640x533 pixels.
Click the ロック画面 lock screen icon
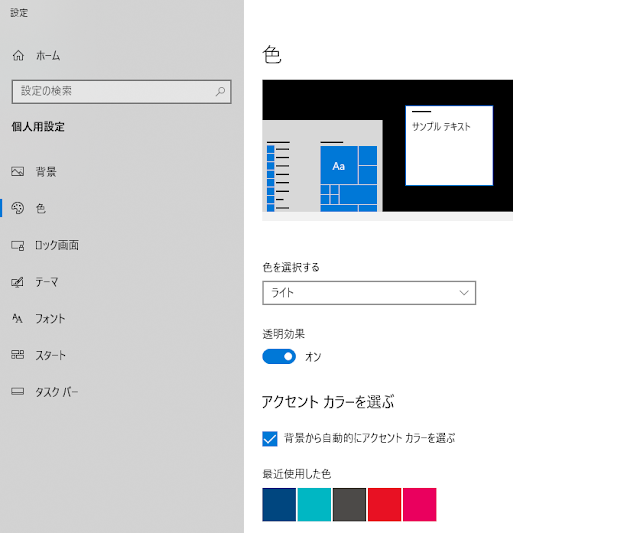[18, 245]
